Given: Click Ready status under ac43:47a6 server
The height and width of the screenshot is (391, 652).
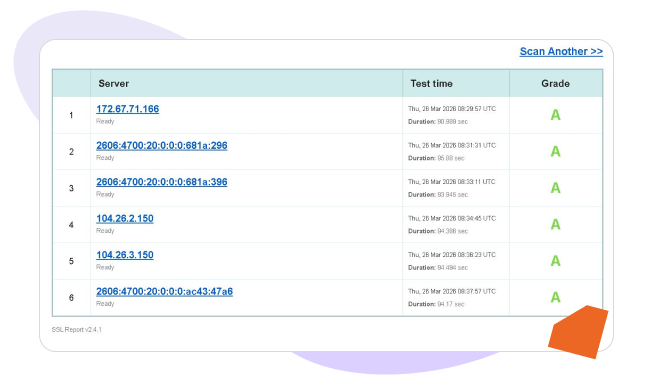Looking at the screenshot, I should tap(105, 304).
